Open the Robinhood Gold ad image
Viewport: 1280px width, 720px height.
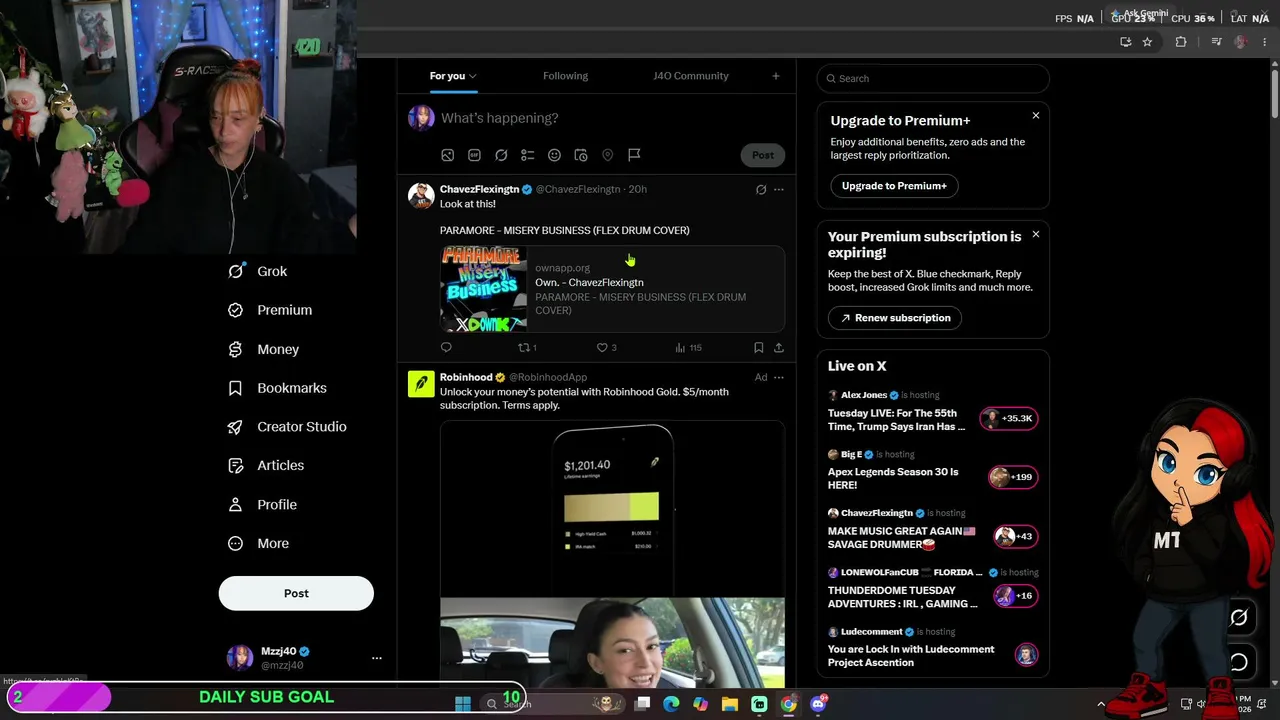[x=612, y=554]
